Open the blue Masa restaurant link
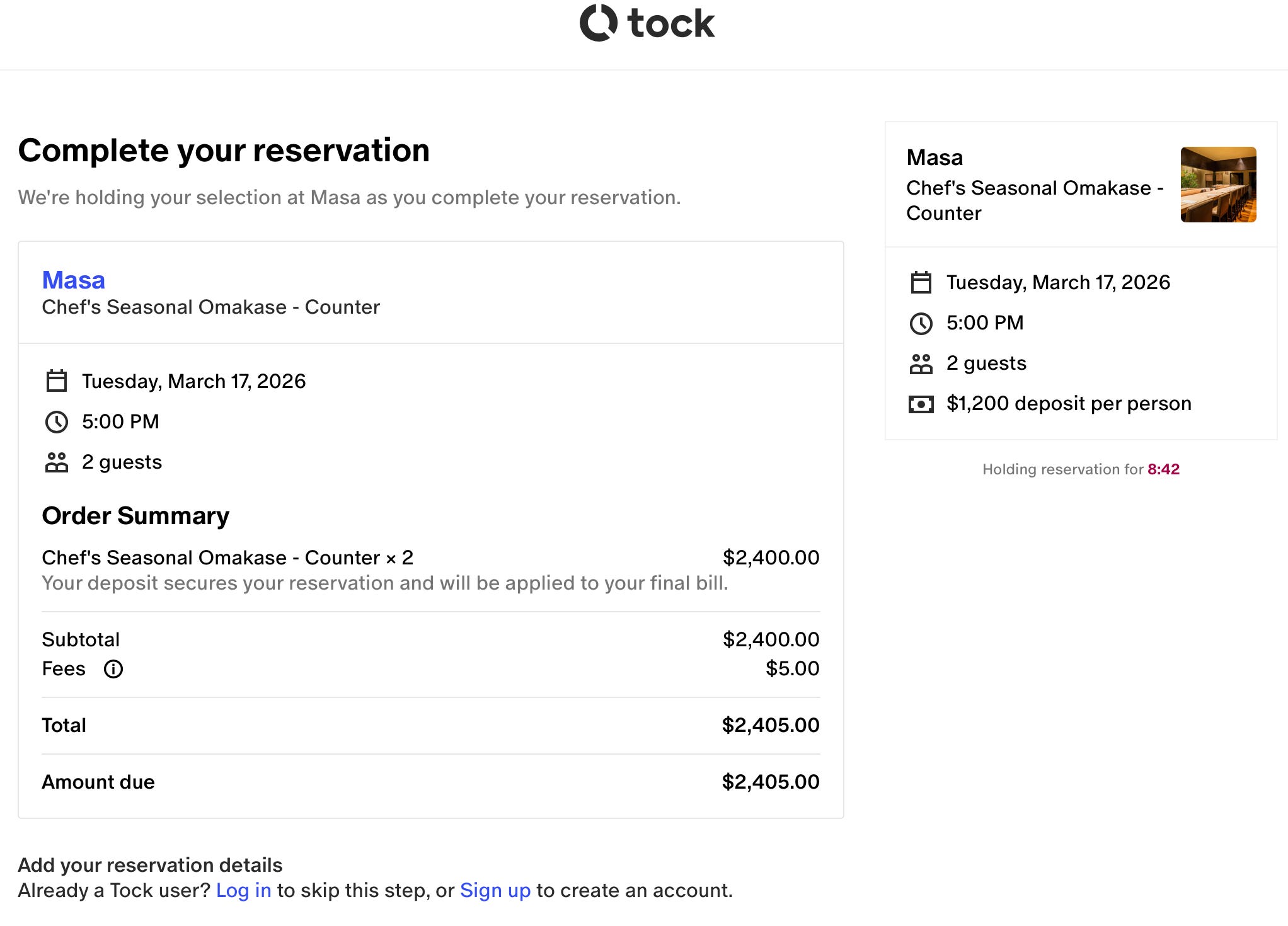1288x926 pixels. point(73,280)
